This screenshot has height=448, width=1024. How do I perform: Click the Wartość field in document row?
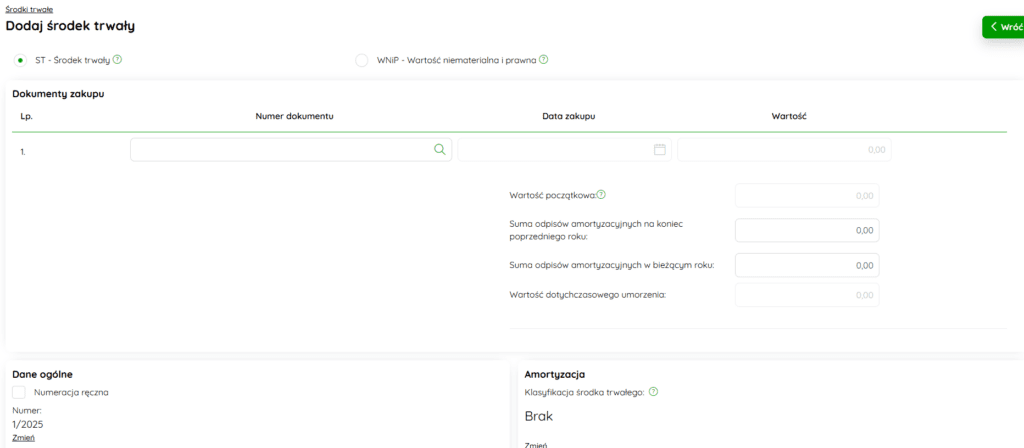(x=784, y=149)
